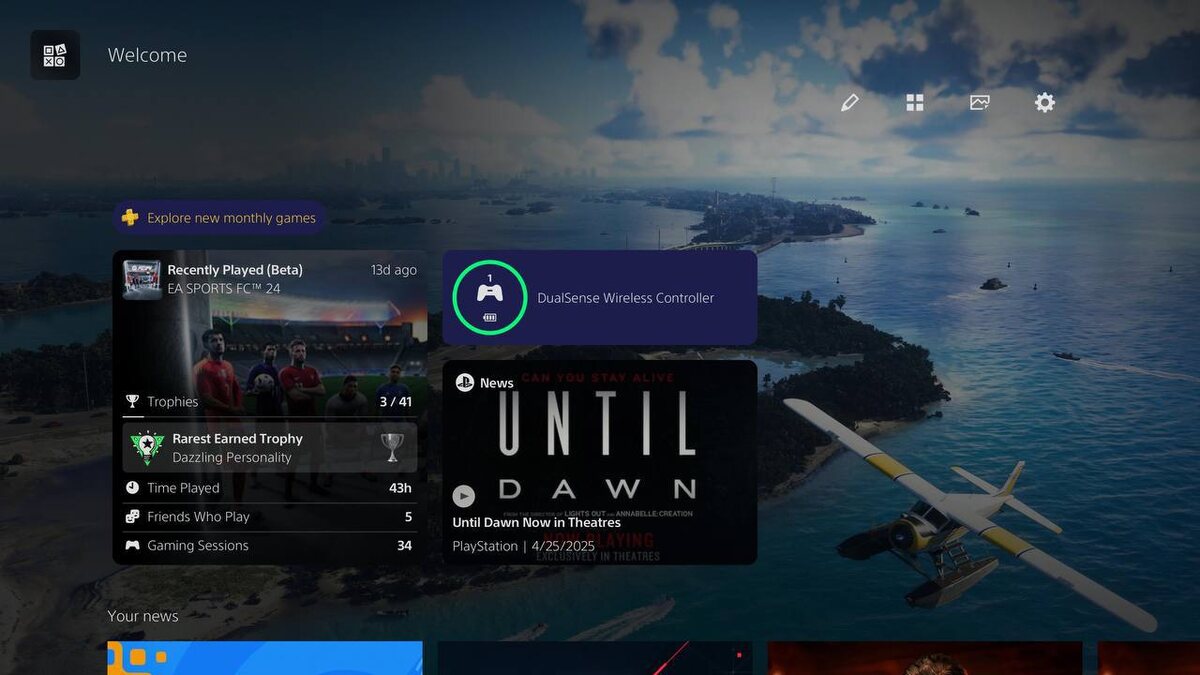The height and width of the screenshot is (675, 1200).
Task: Click the Gaming Sessions controller icon
Action: (x=132, y=546)
